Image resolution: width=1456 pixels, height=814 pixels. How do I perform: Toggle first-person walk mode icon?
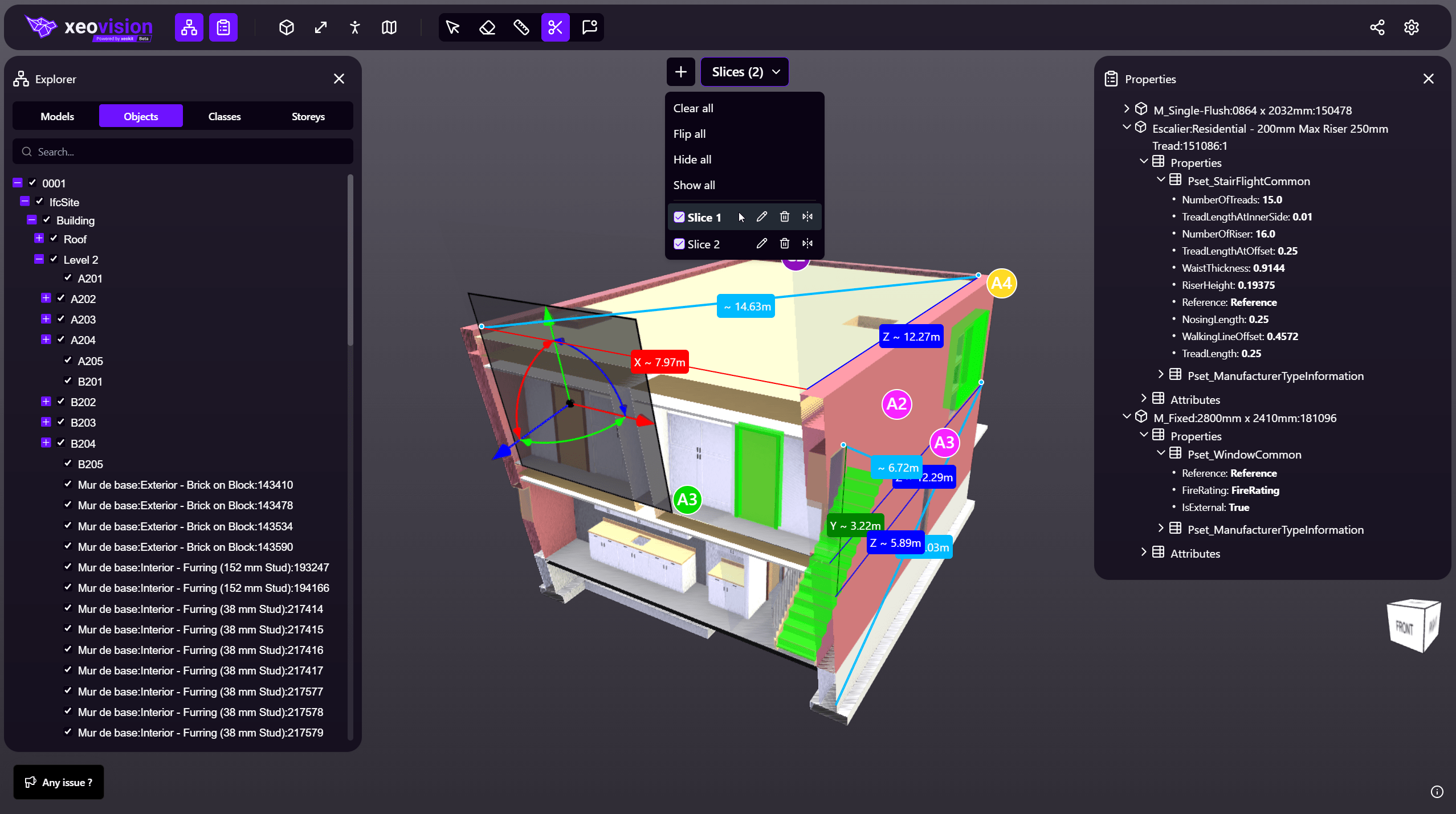pyautogui.click(x=354, y=27)
